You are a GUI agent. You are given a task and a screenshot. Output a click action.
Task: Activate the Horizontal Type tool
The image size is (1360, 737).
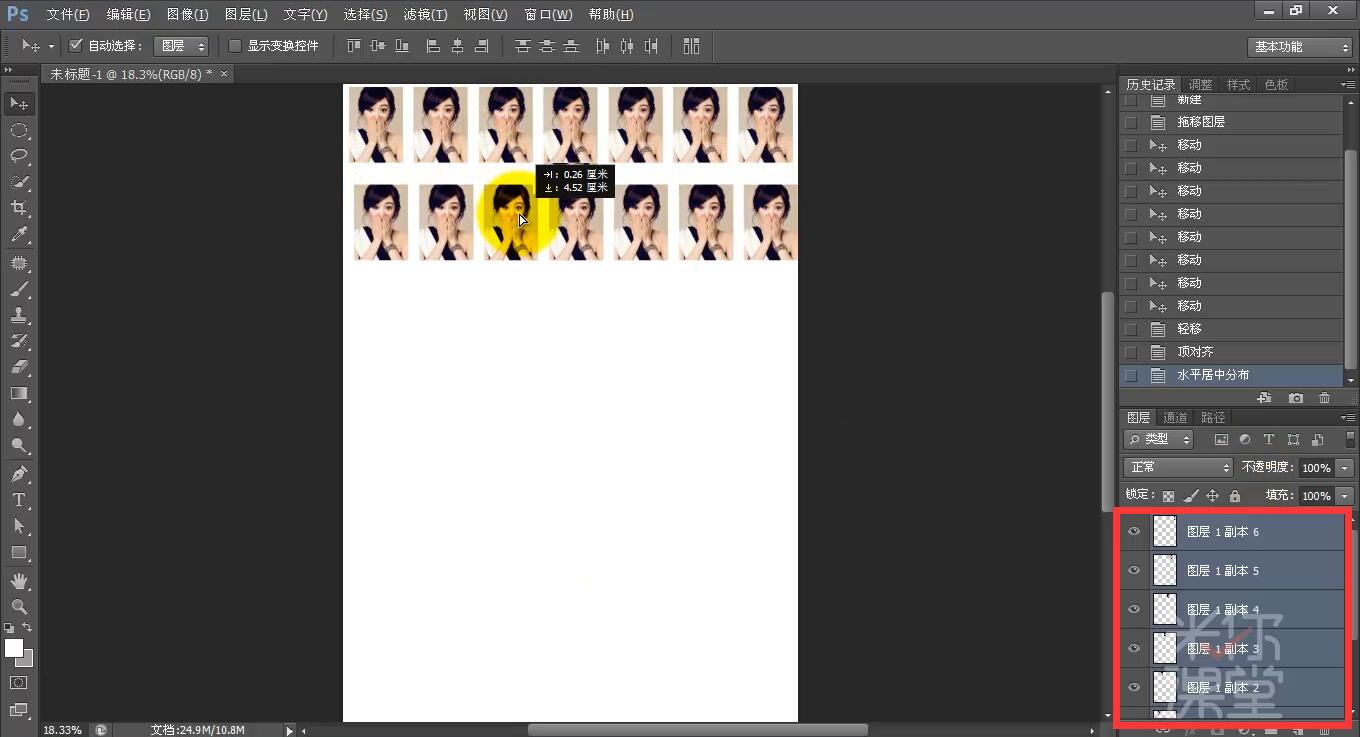[x=19, y=500]
